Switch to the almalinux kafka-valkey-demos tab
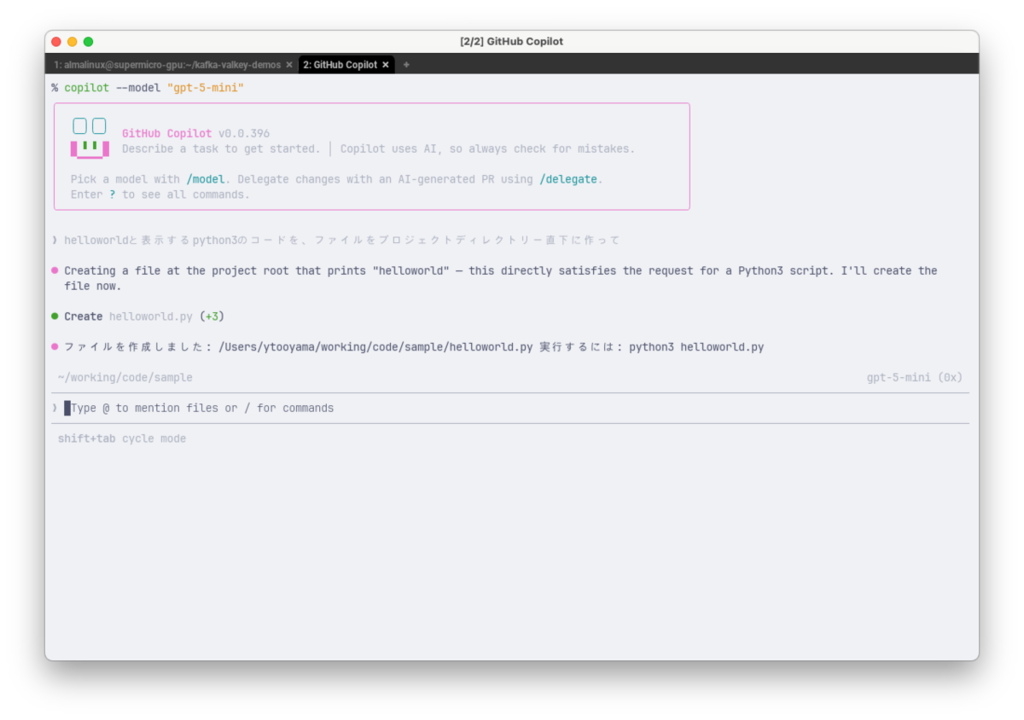The height and width of the screenshot is (720, 1024). coord(167,65)
